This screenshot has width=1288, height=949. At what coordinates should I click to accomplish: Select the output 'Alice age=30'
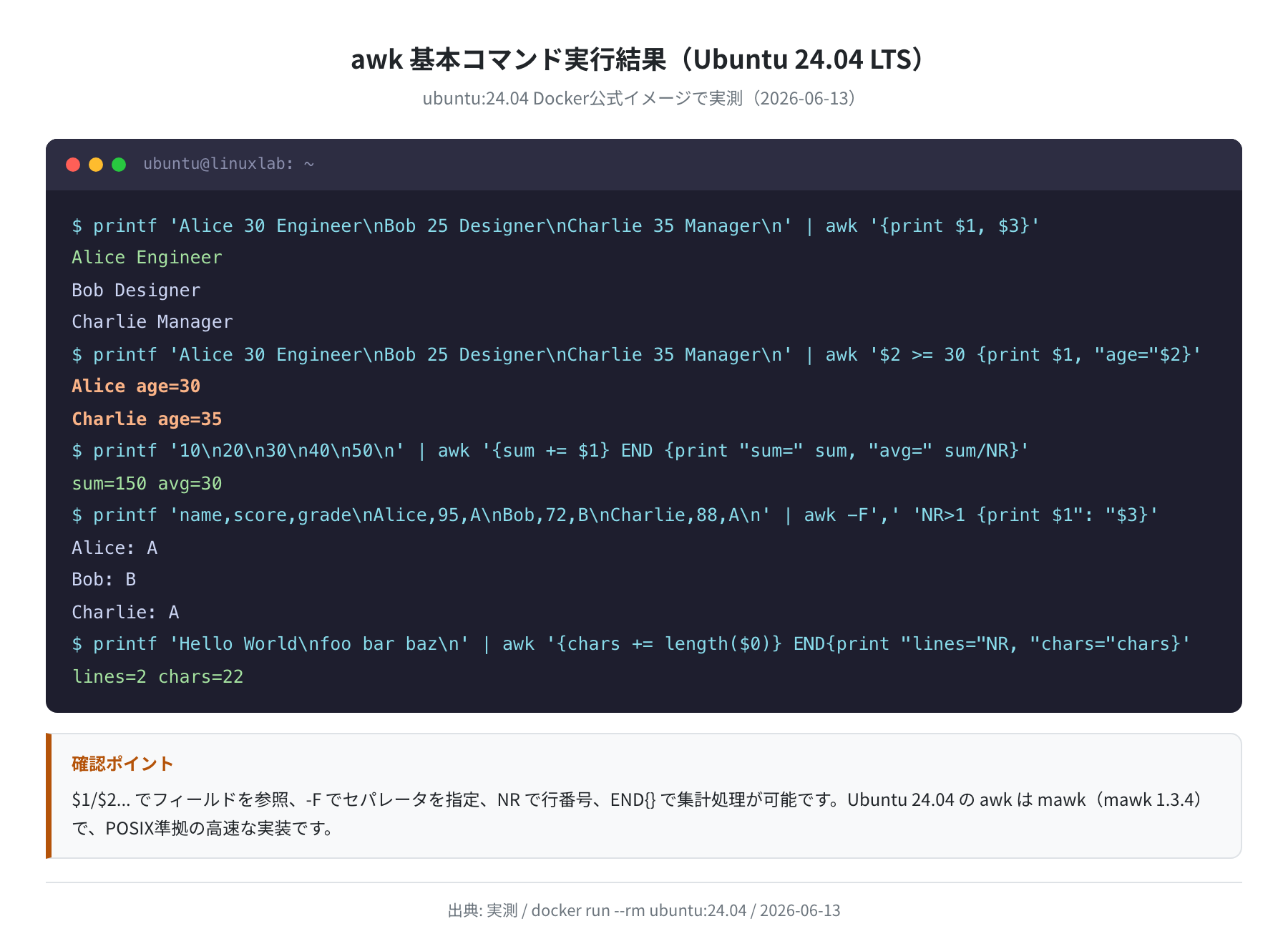136,386
